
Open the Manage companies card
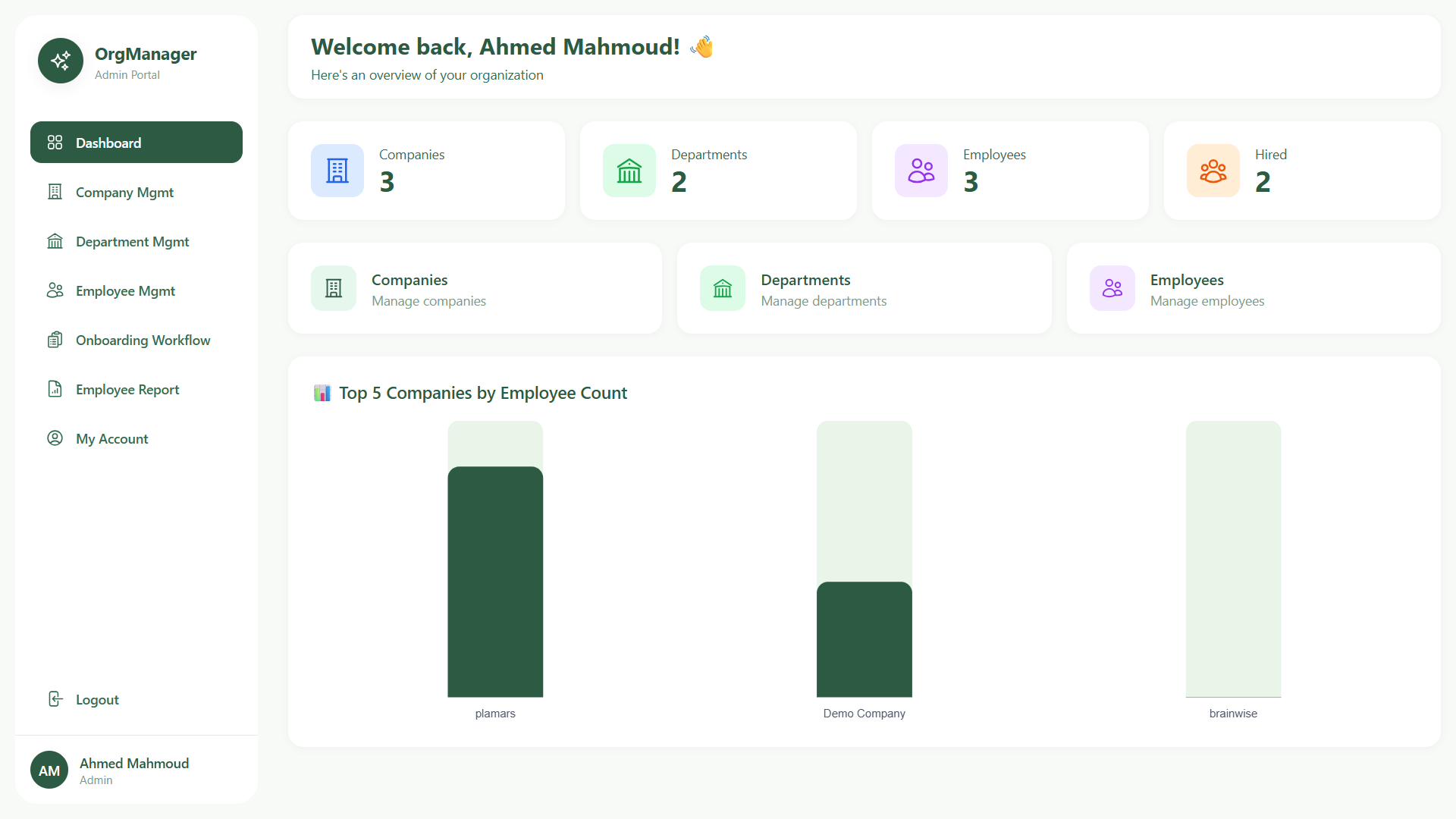click(x=475, y=288)
